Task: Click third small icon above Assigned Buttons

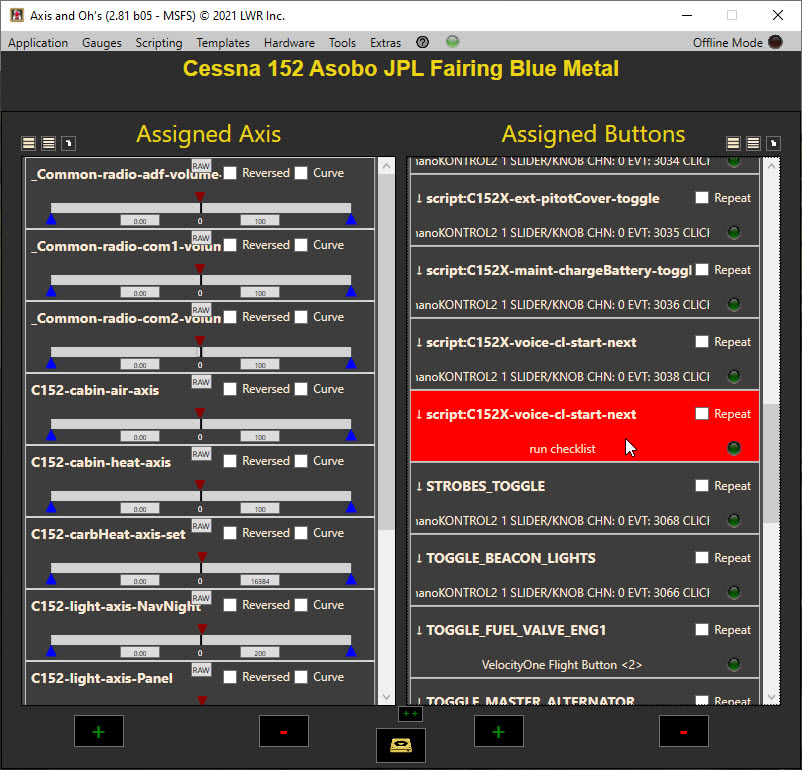Action: click(x=773, y=143)
